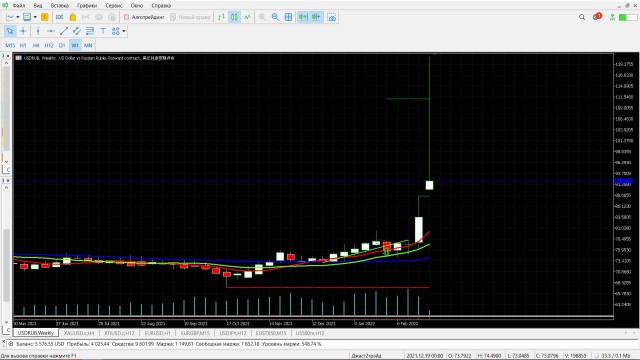The image size is (640, 360).
Task: Click the cloud VPS toolbar icon
Action: click(x=99, y=17)
